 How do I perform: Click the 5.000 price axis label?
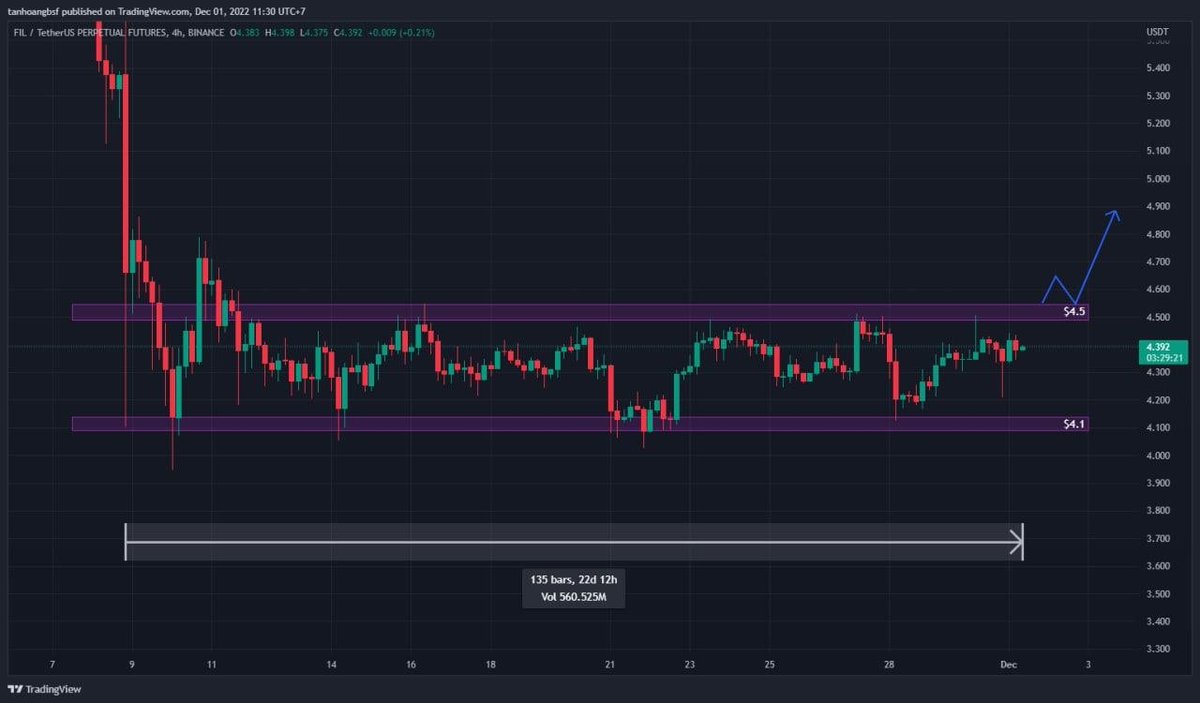click(x=1158, y=179)
